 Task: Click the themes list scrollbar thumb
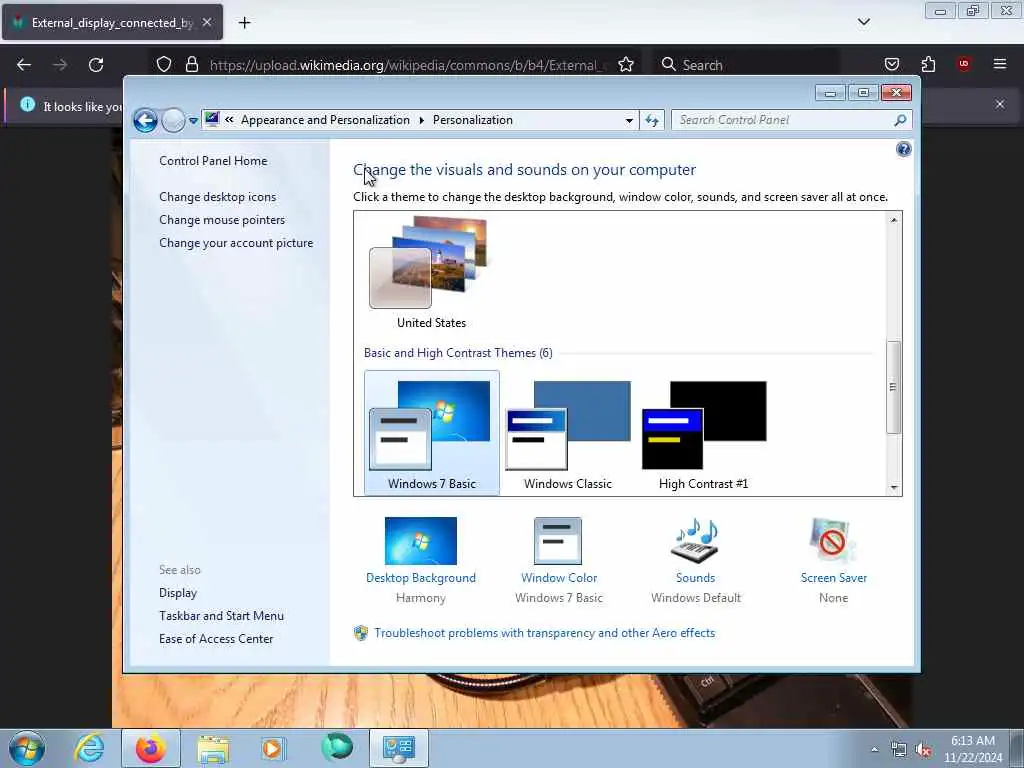[x=893, y=387]
